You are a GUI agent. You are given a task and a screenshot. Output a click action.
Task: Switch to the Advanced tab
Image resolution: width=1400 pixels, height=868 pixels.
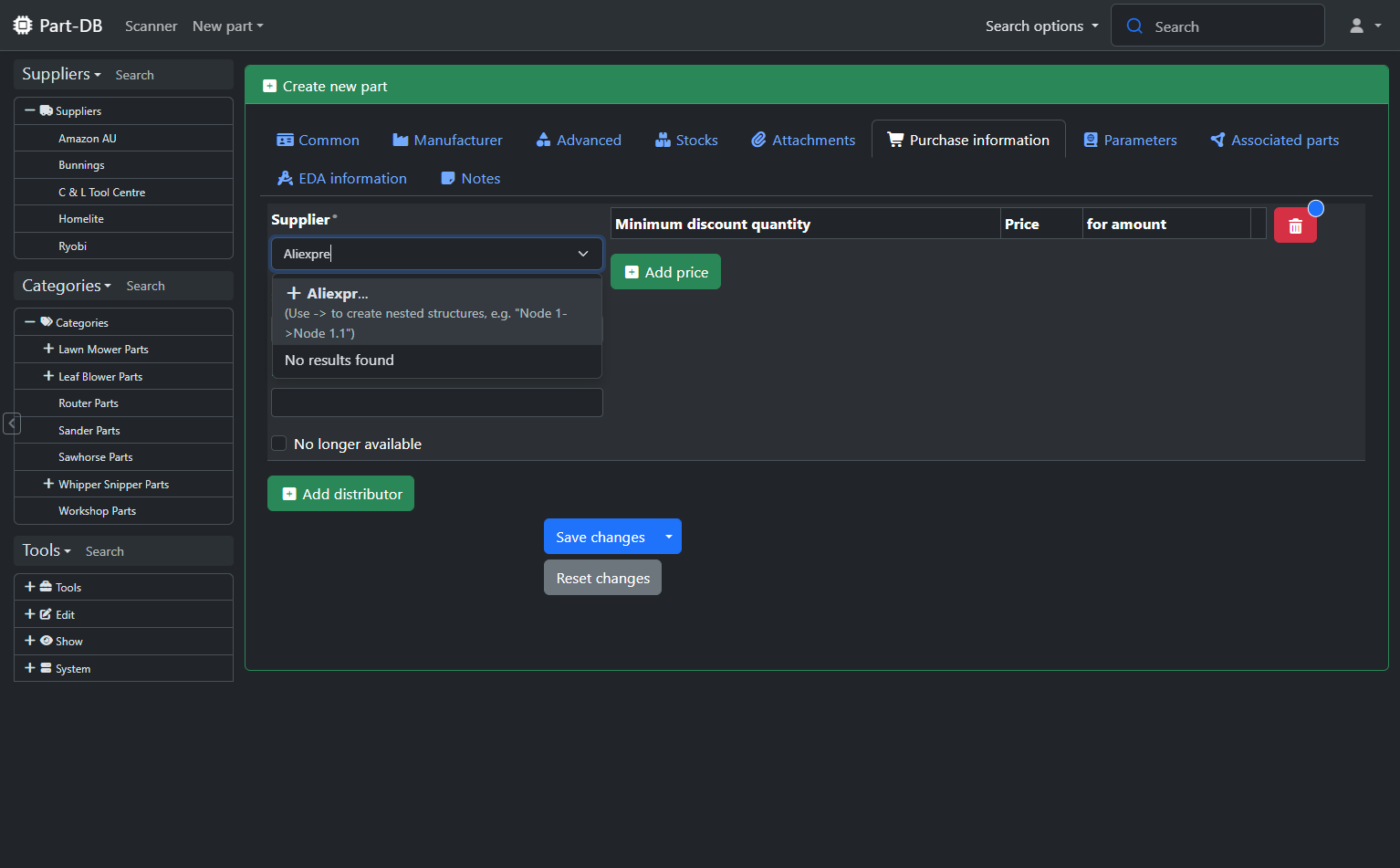(x=579, y=140)
